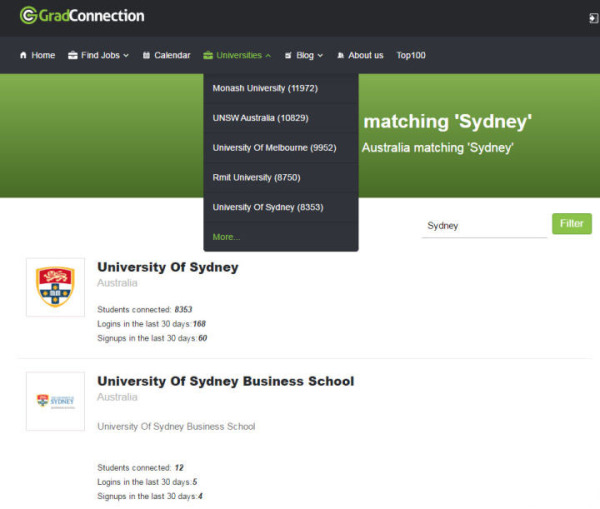Click Australia matching 'Sydney' subtitle
The height and width of the screenshot is (509, 600).
[437, 148]
